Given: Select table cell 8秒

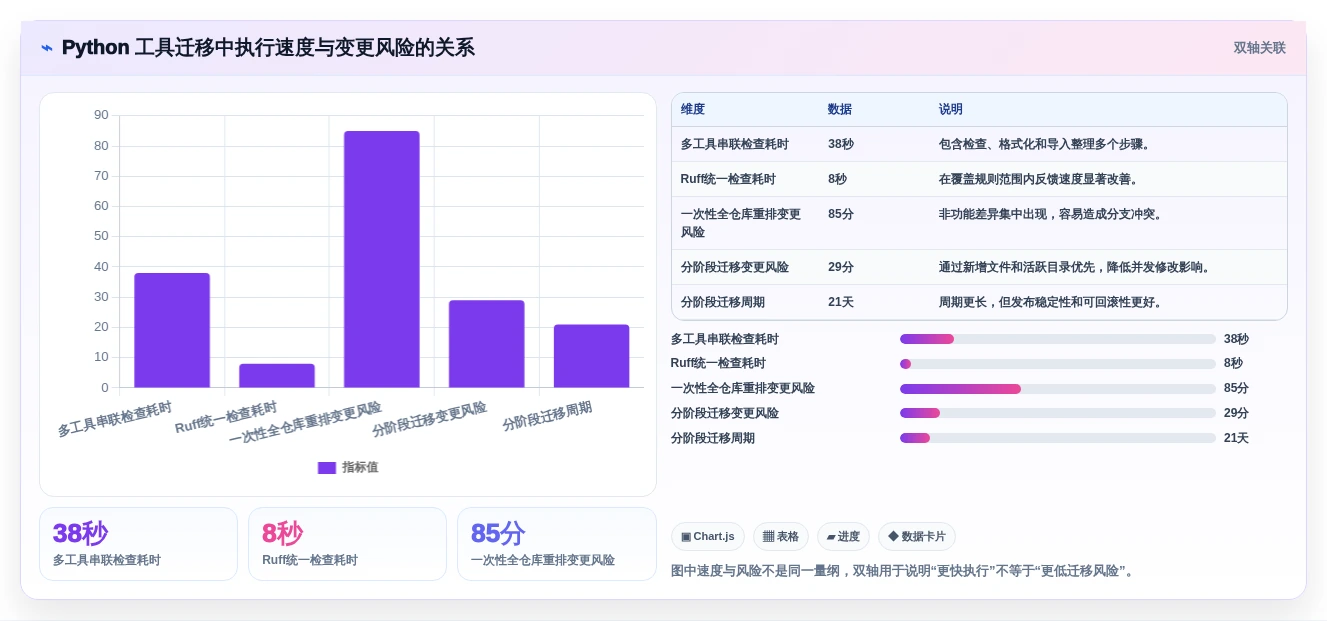Looking at the screenshot, I should tap(837, 179).
